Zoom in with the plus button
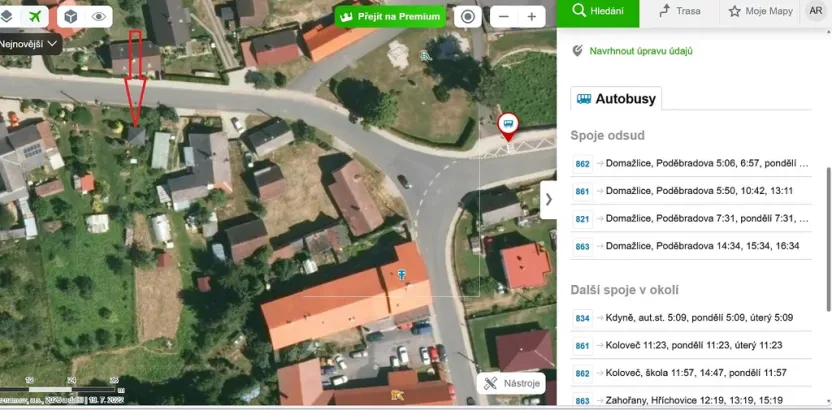Screen dimensions: 832x410 [532, 17]
